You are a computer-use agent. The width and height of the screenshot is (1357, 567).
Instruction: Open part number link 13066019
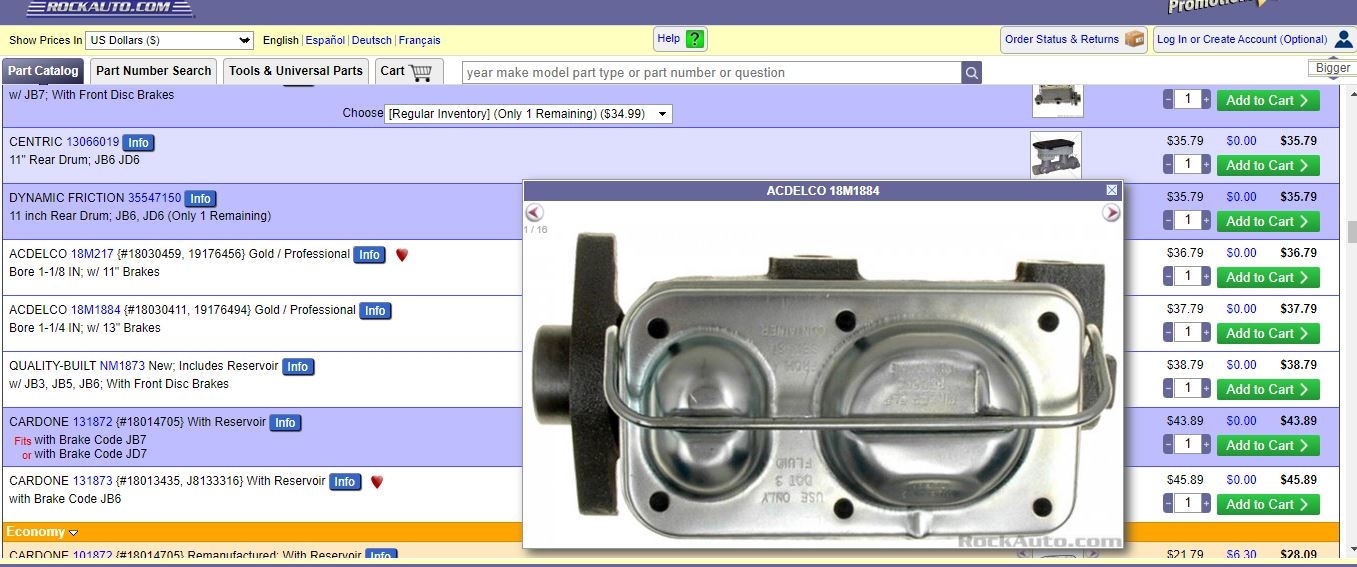(x=93, y=142)
